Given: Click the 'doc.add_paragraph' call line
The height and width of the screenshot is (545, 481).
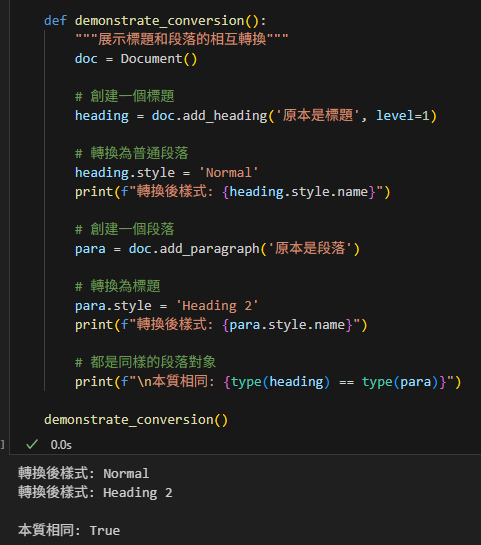Looking at the screenshot, I should point(218,249).
